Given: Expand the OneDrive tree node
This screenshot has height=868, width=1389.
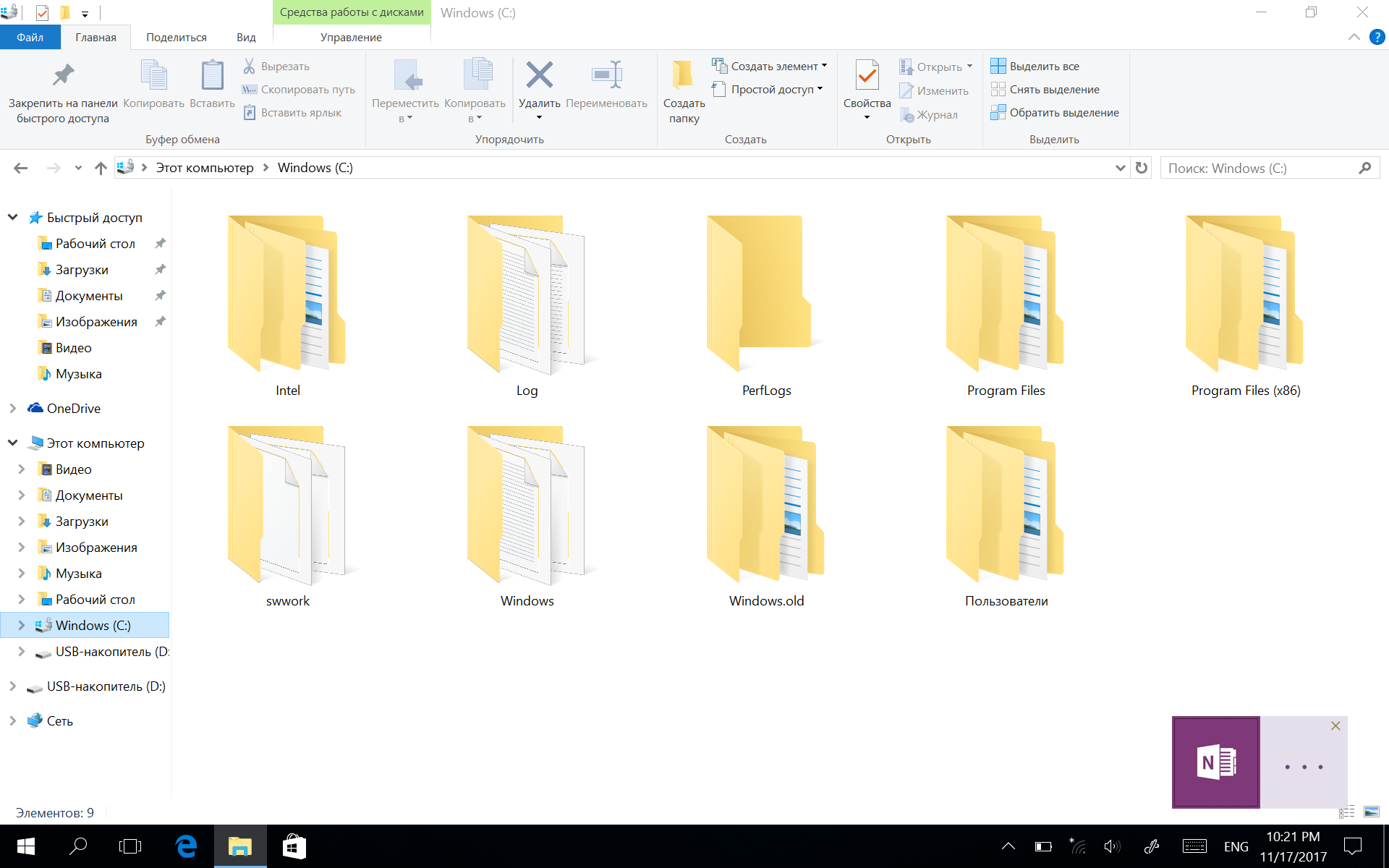Looking at the screenshot, I should [x=13, y=408].
